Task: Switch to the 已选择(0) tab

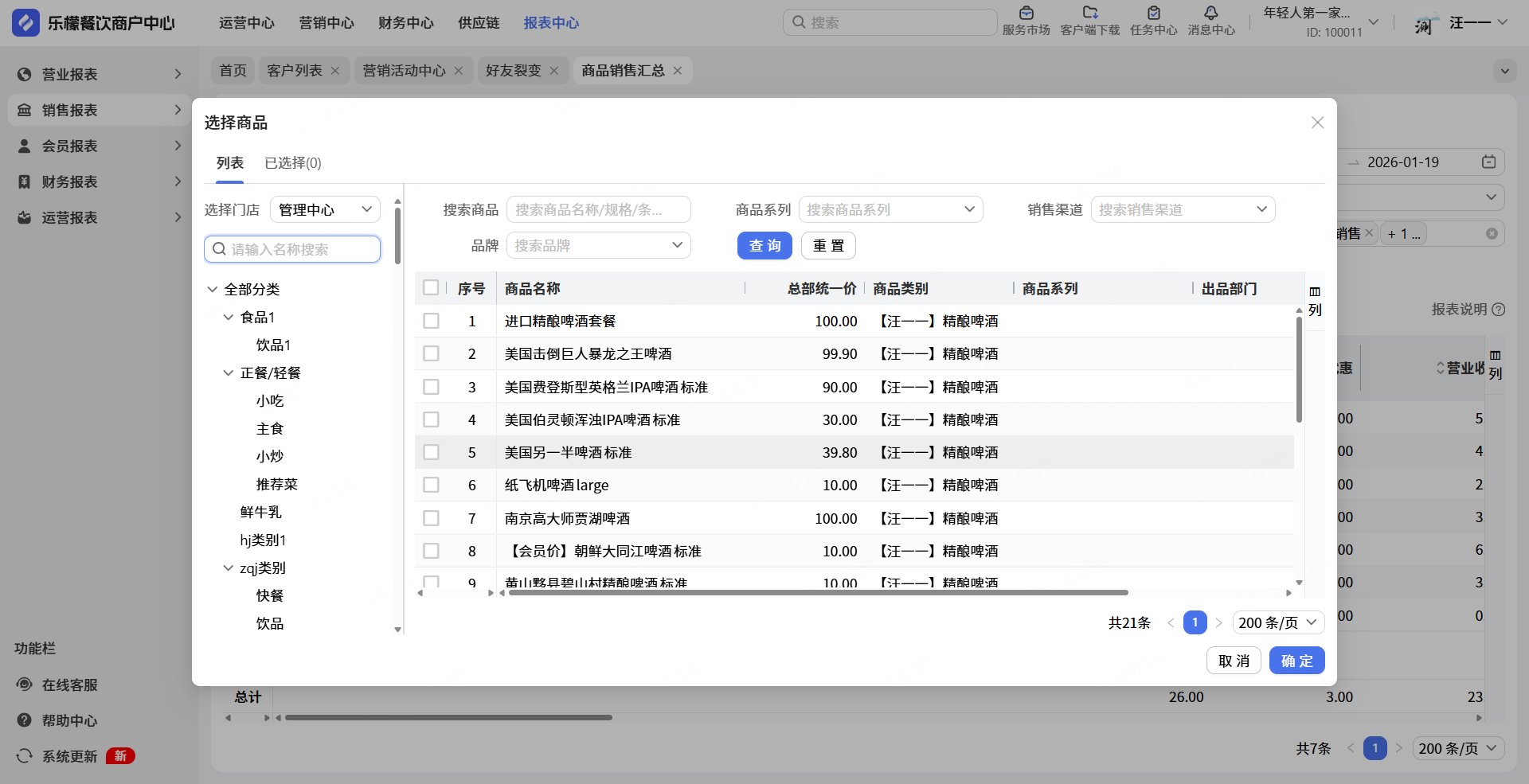Action: (x=292, y=163)
